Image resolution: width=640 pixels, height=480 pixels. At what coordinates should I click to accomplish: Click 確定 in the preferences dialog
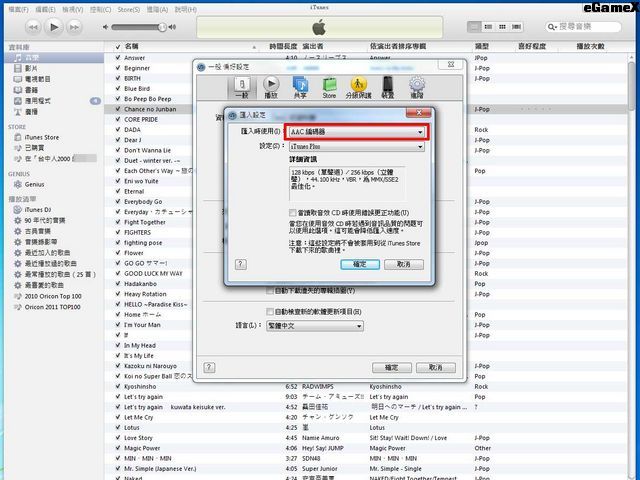point(392,367)
